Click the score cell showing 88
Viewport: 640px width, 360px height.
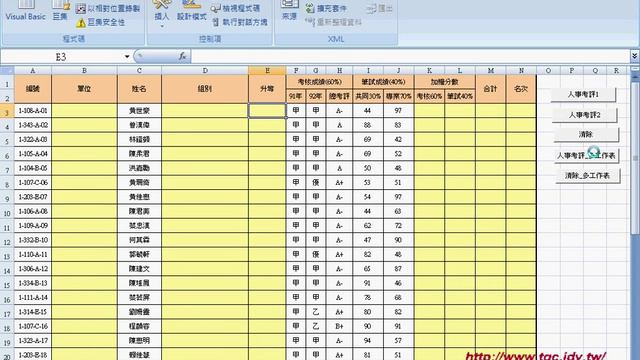(x=368, y=125)
